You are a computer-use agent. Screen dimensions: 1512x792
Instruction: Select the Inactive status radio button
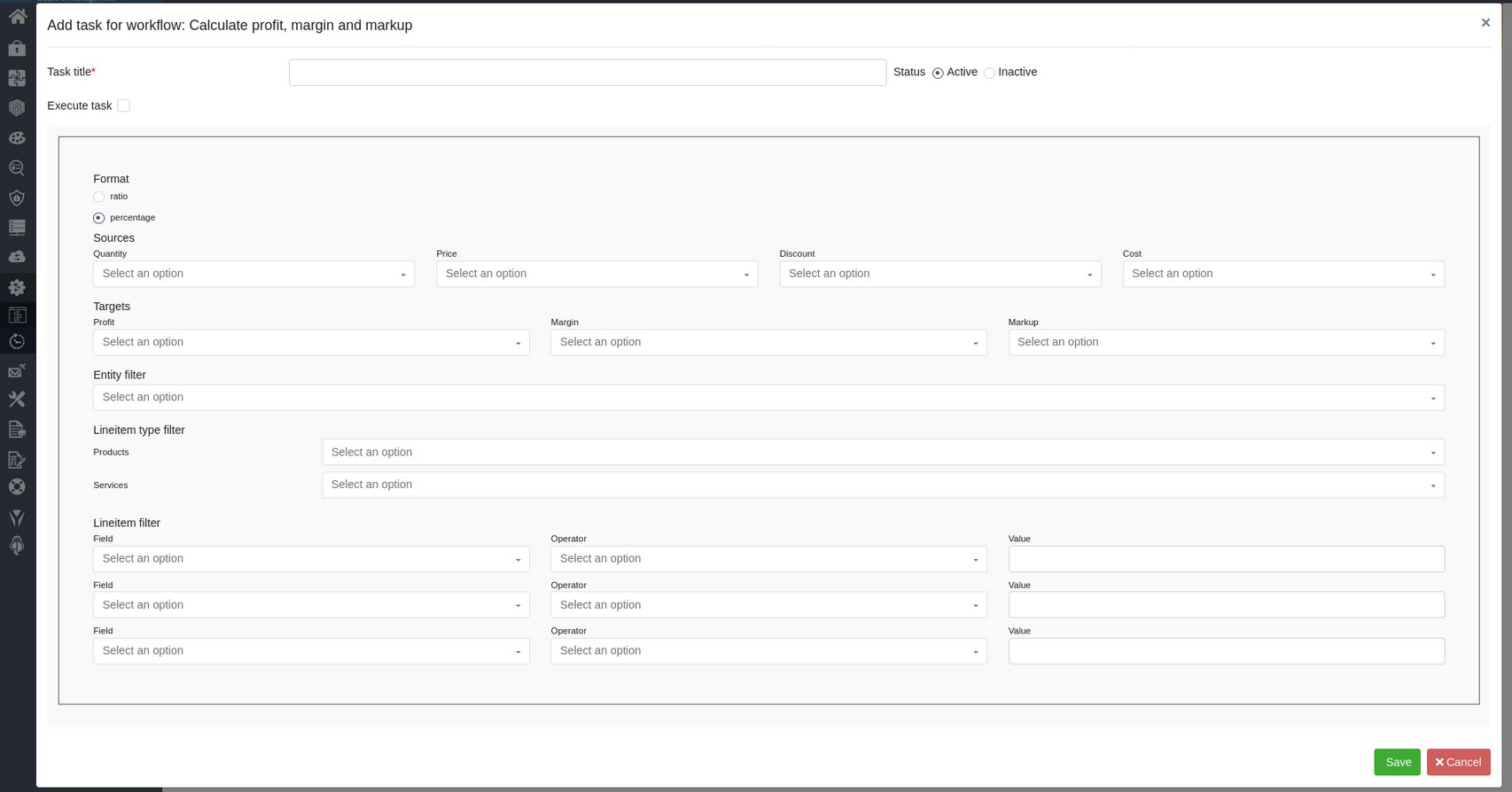point(989,73)
